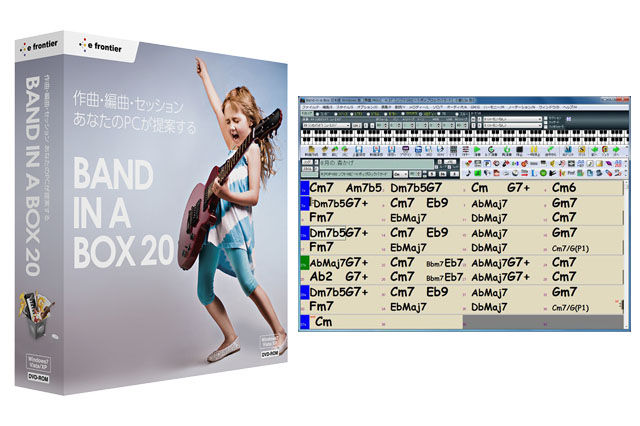Open the Edit menu
640x426 pixels.
327,107
